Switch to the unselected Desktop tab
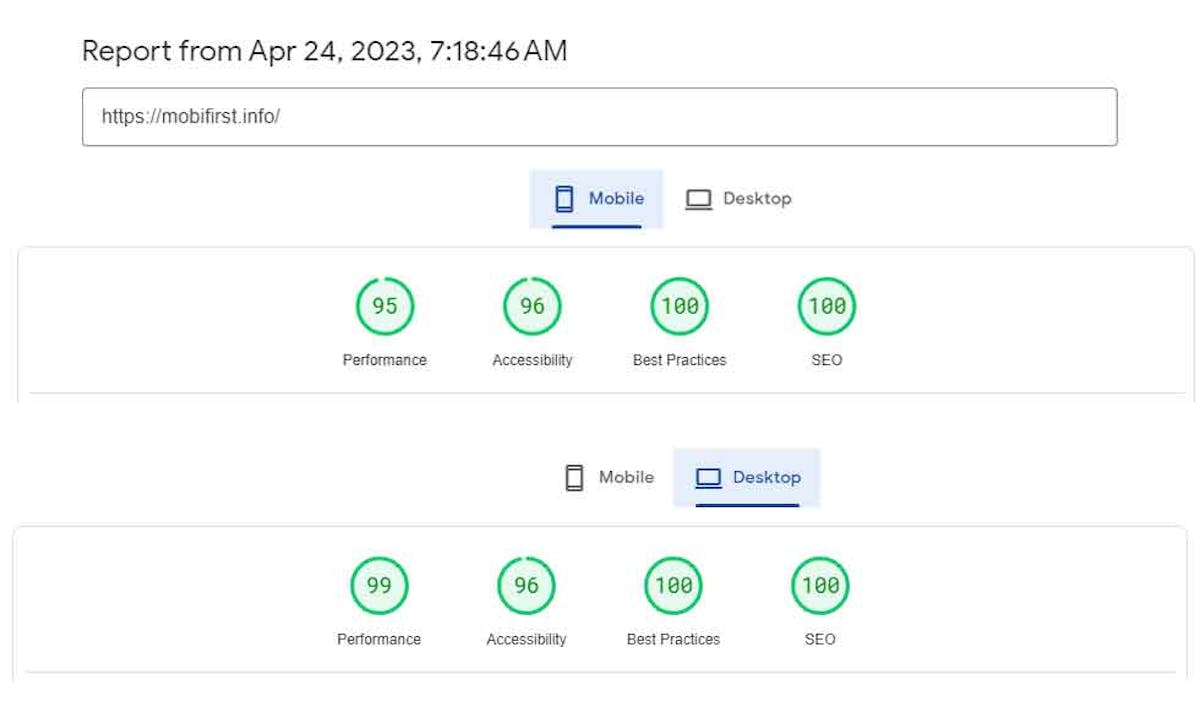This screenshot has height=707, width=1200. coord(739,199)
